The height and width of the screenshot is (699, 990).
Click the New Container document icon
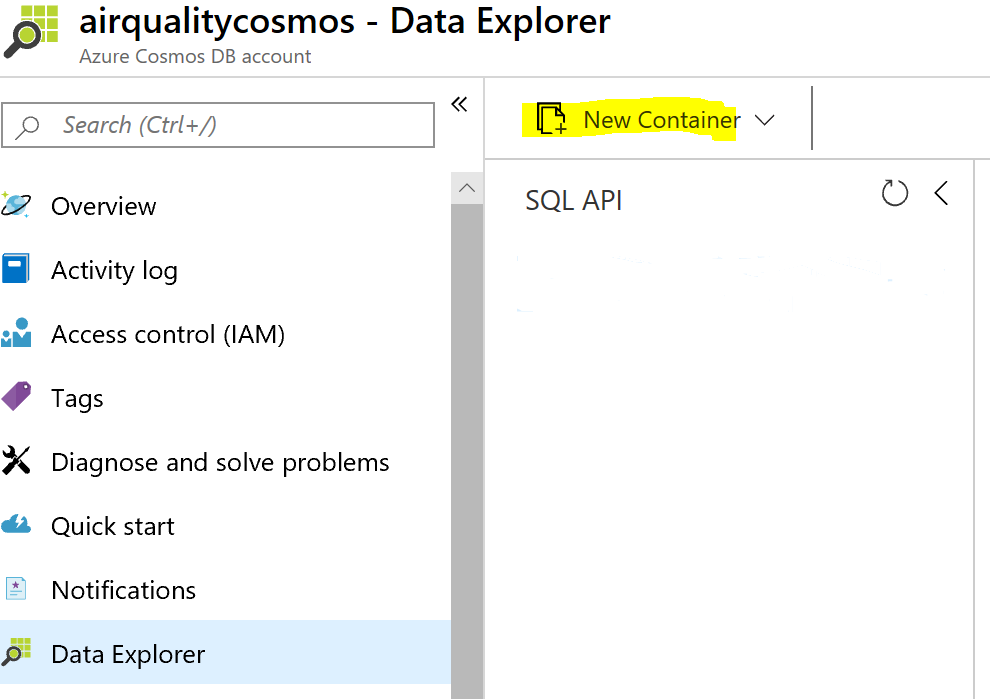click(x=551, y=120)
